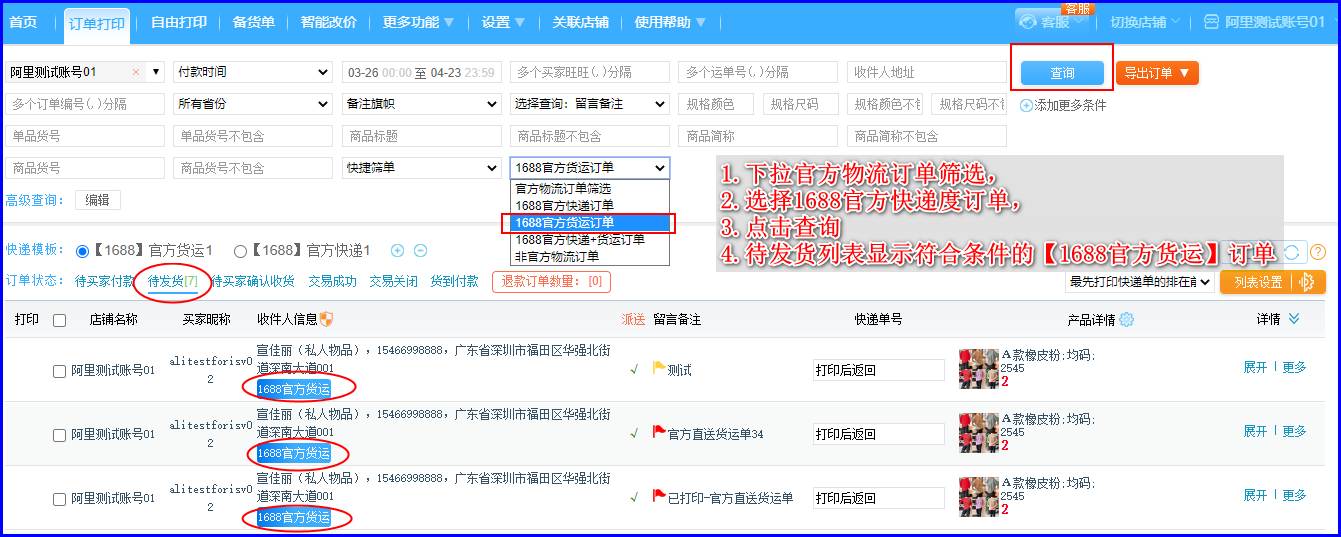
Task: Click the plus icon for 添加更多条件
Action: click(1026, 105)
